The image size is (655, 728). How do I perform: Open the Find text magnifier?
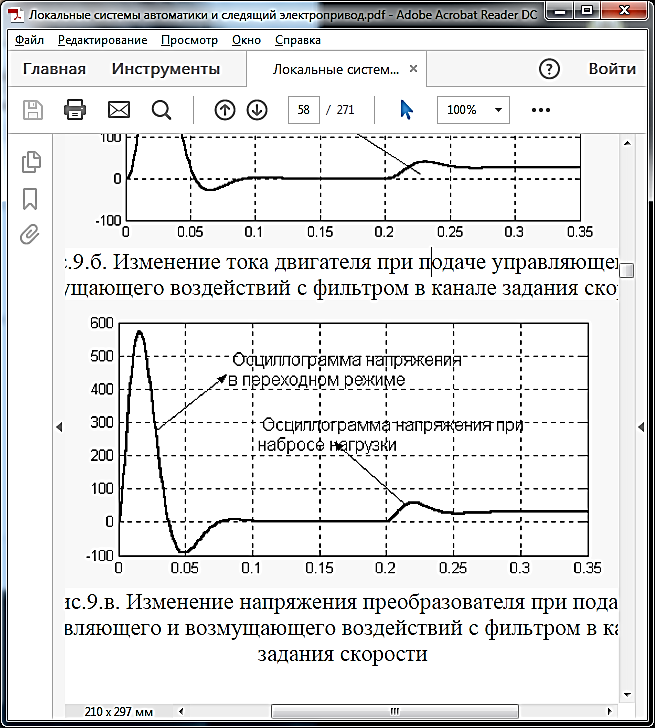click(162, 110)
